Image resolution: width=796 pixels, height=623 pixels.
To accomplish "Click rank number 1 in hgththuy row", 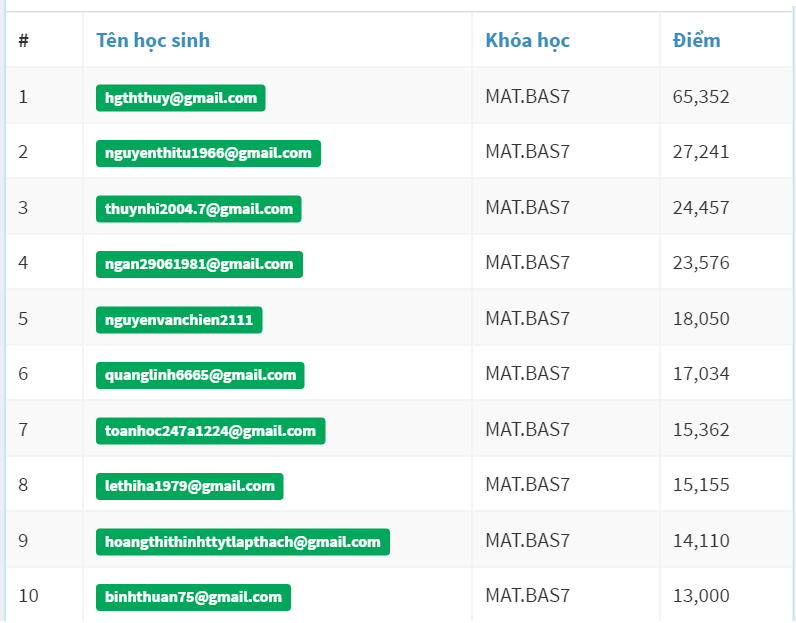I will point(23,96).
